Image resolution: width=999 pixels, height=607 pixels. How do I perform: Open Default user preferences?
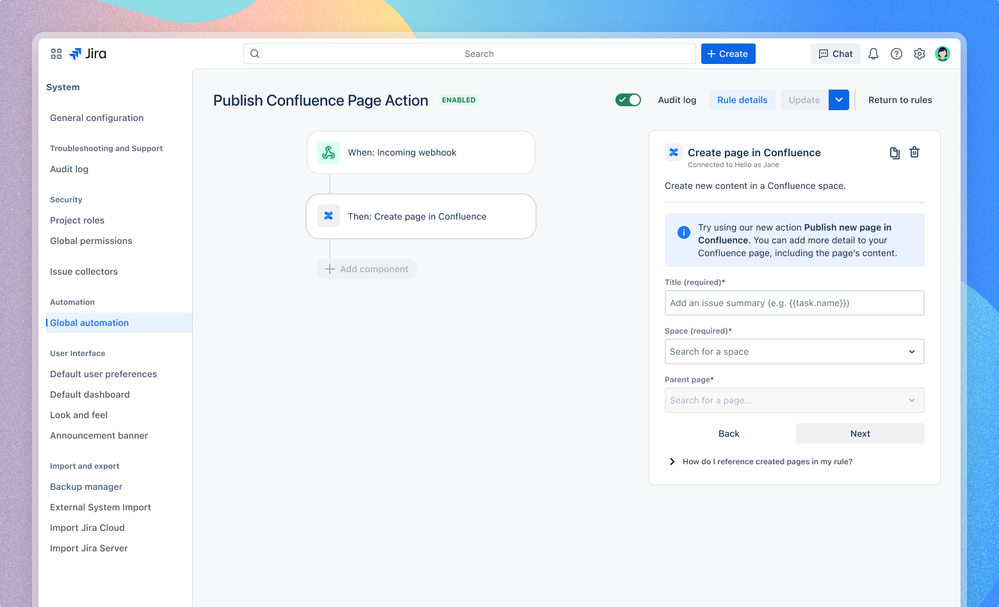point(103,374)
